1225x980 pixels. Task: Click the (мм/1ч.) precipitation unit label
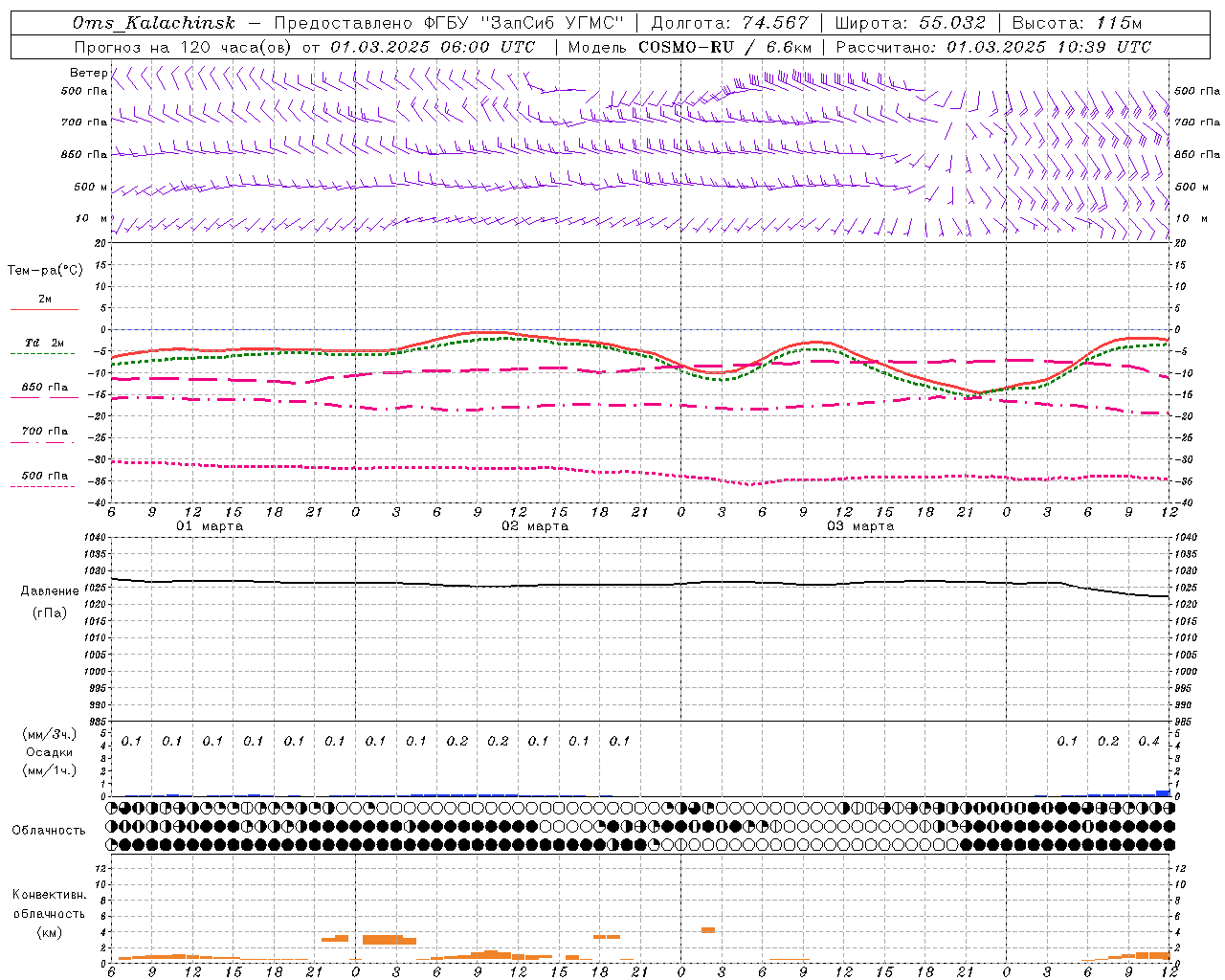(x=50, y=770)
